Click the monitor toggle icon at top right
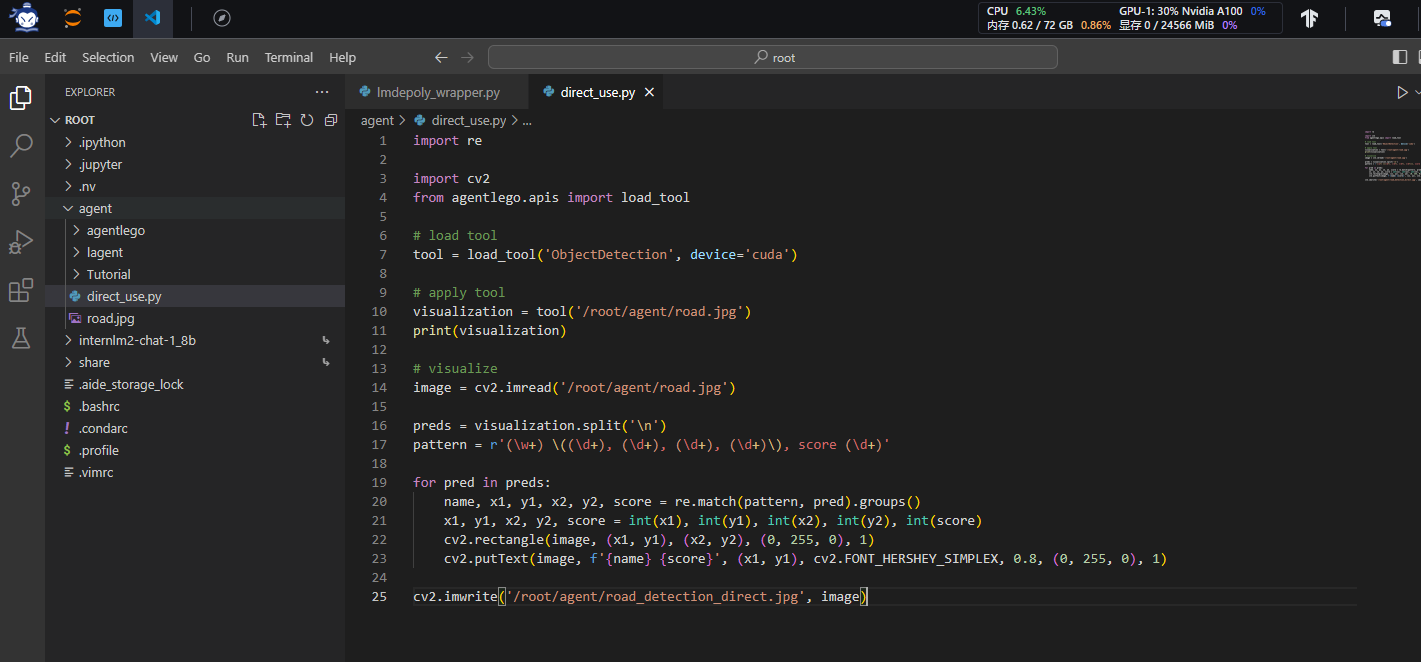This screenshot has width=1421, height=662. (1382, 18)
